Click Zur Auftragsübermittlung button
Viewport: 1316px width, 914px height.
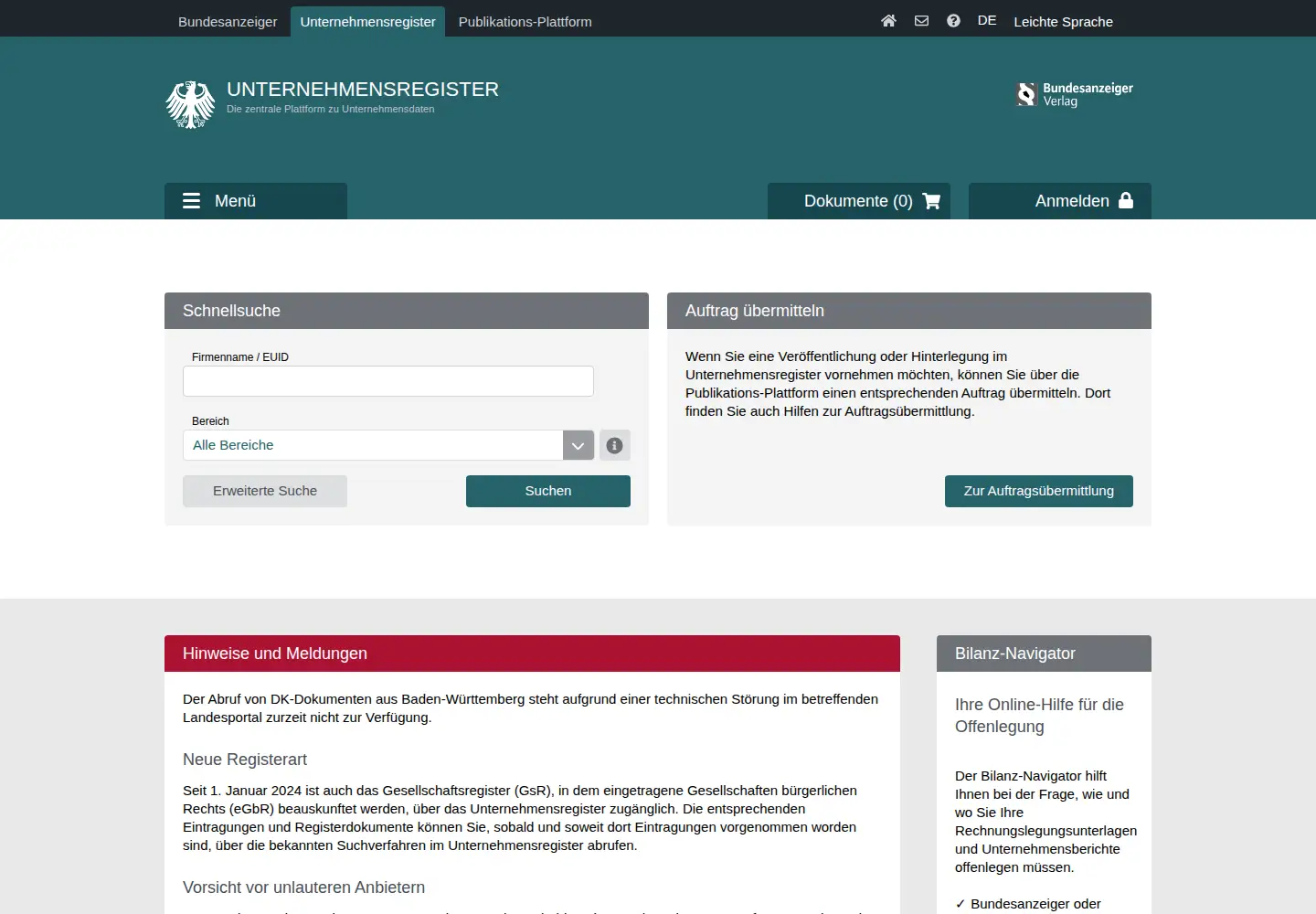pyautogui.click(x=1039, y=491)
